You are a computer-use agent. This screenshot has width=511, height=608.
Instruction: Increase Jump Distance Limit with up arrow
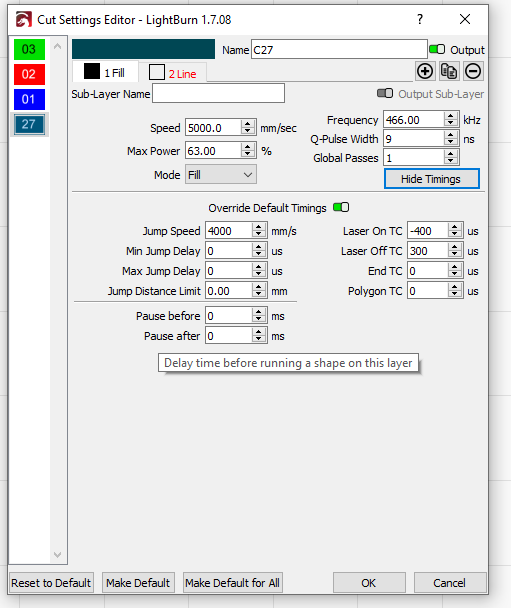(x=258, y=287)
